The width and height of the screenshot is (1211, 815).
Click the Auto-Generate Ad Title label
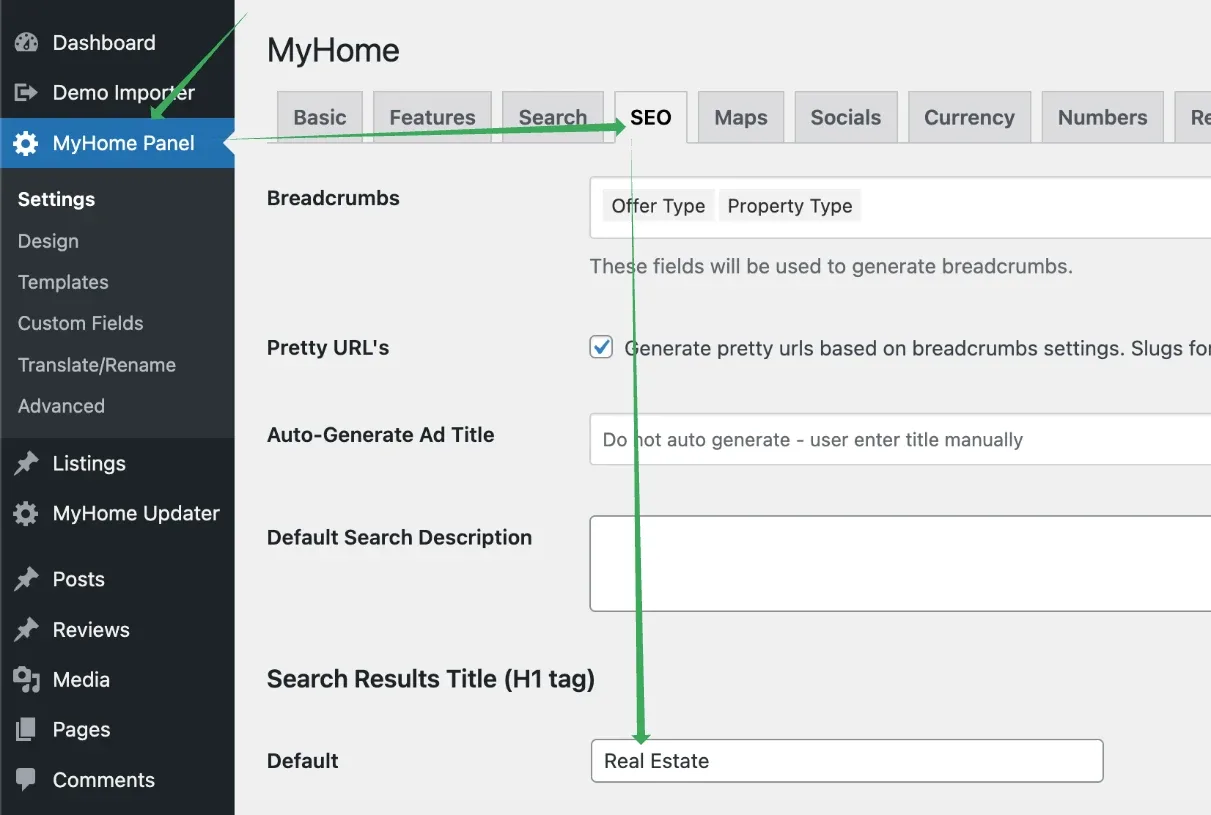click(381, 435)
